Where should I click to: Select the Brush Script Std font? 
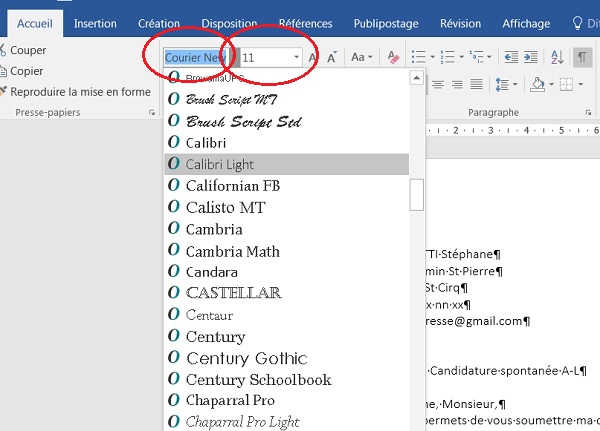(x=287, y=121)
